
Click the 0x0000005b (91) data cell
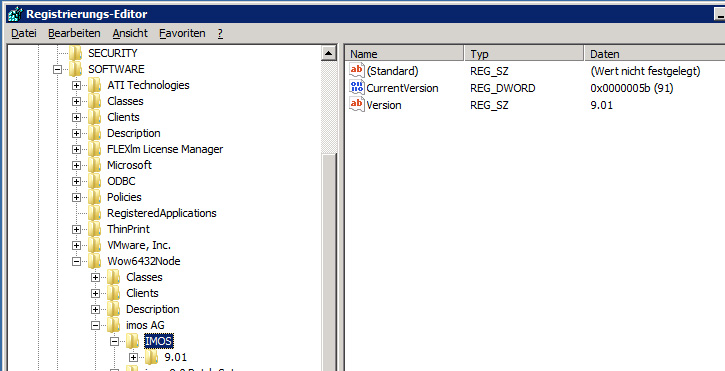tap(632, 88)
